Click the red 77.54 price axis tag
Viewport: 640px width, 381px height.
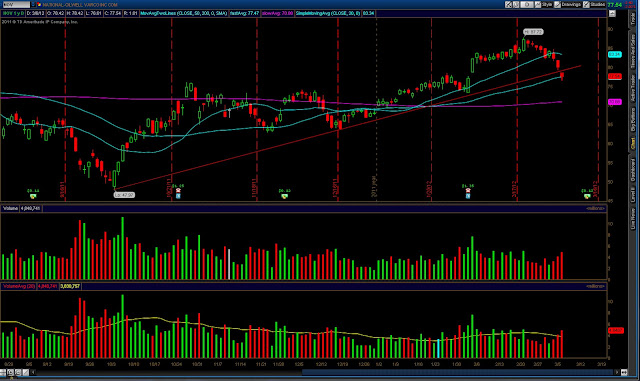[x=614, y=76]
